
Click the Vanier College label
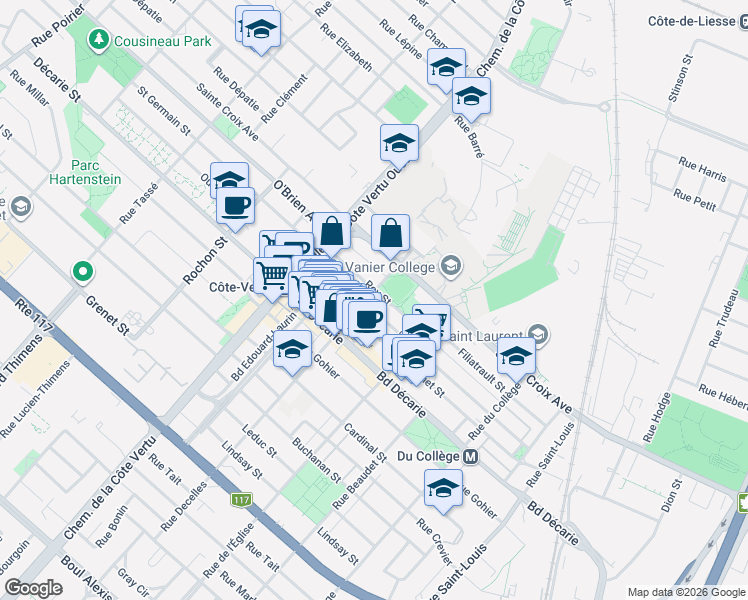tap(390, 267)
